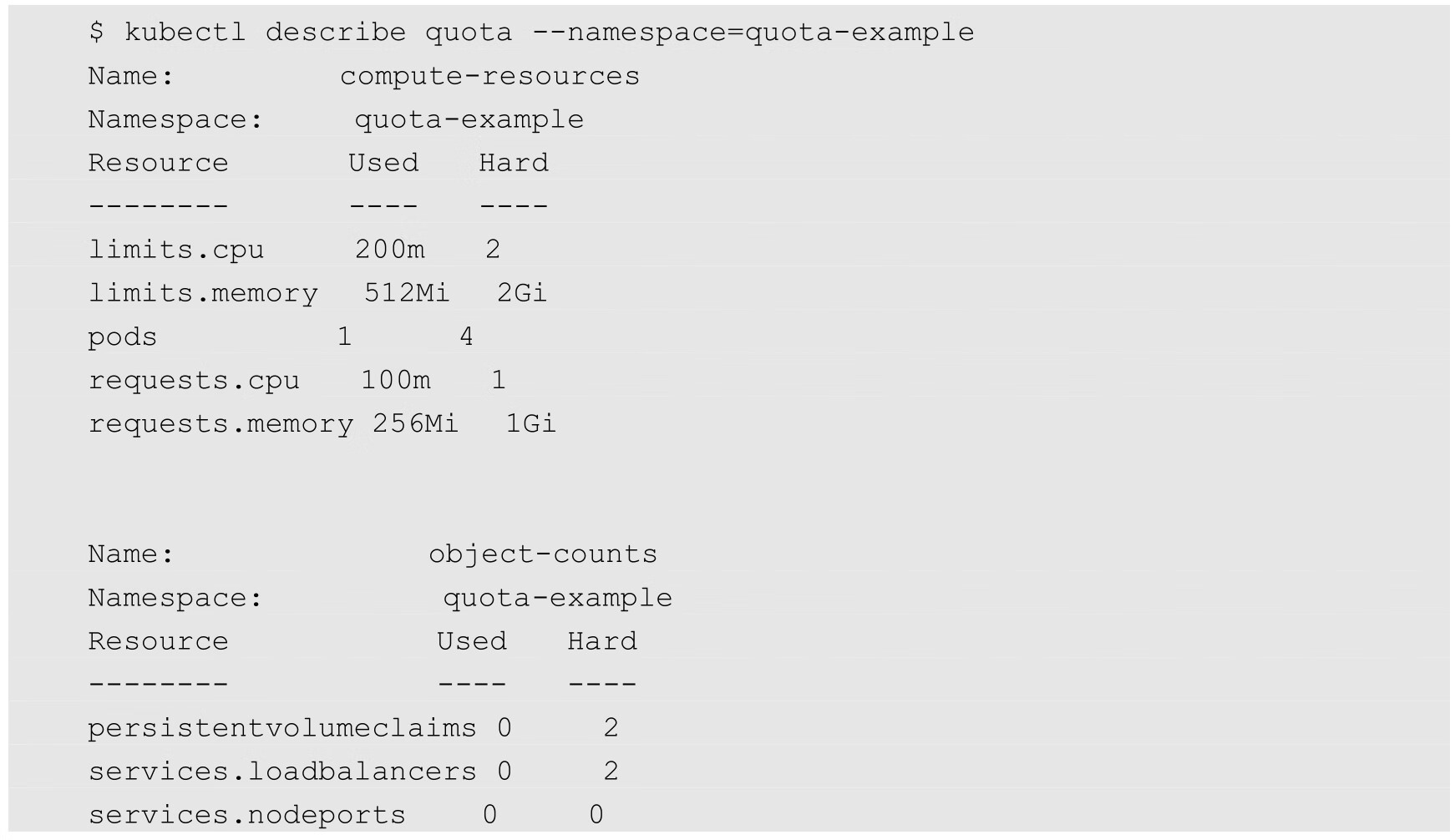
Task: Click the compute-resources quota name
Action: tap(489, 76)
